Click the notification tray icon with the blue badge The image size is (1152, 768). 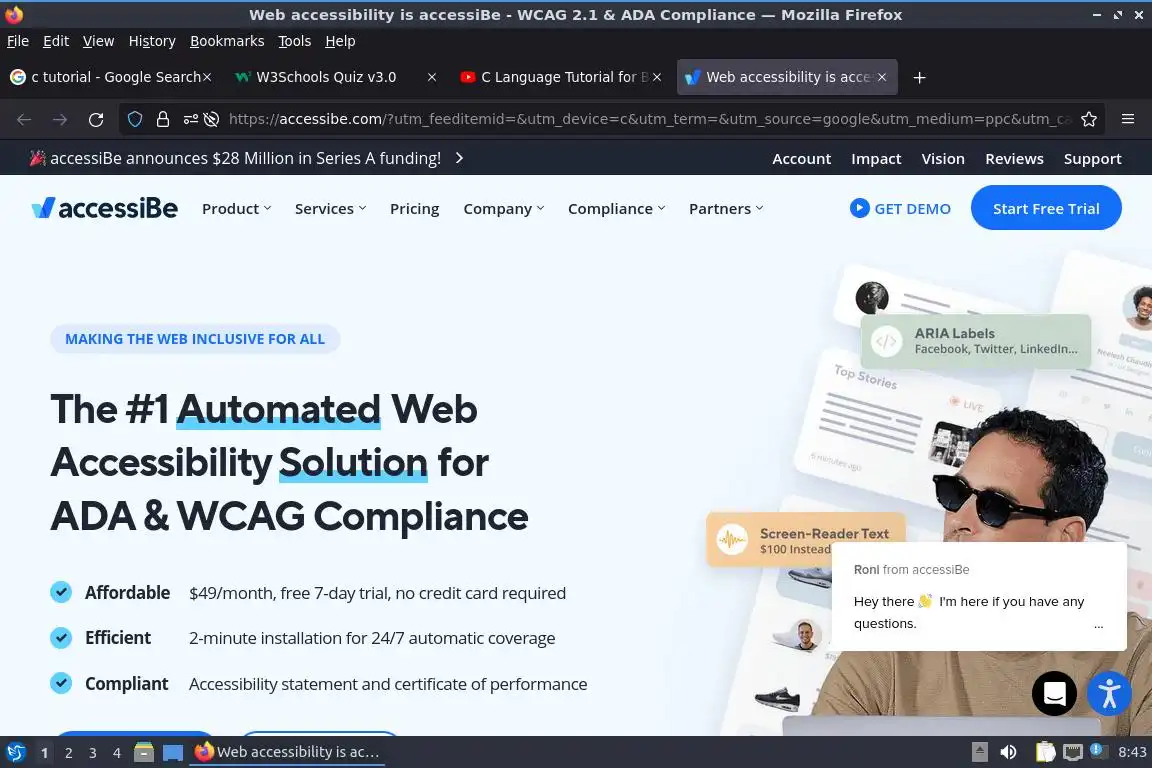(1097, 750)
